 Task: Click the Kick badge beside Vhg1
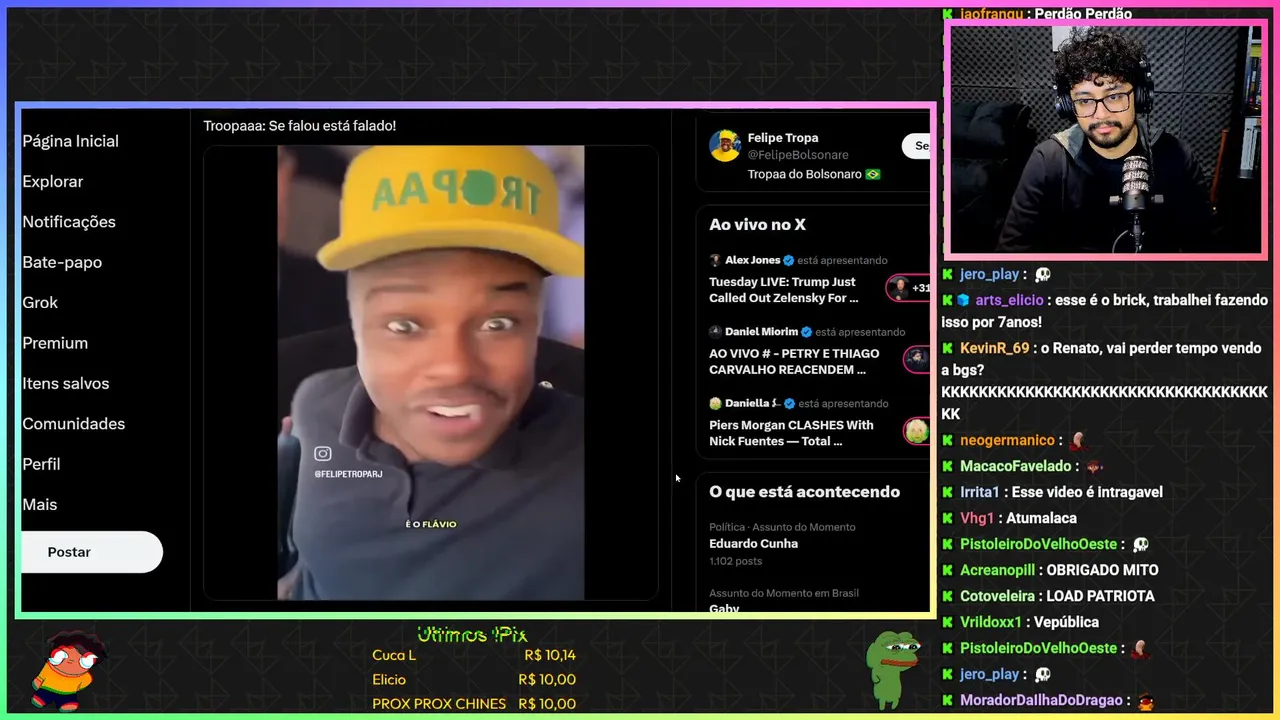(948, 518)
